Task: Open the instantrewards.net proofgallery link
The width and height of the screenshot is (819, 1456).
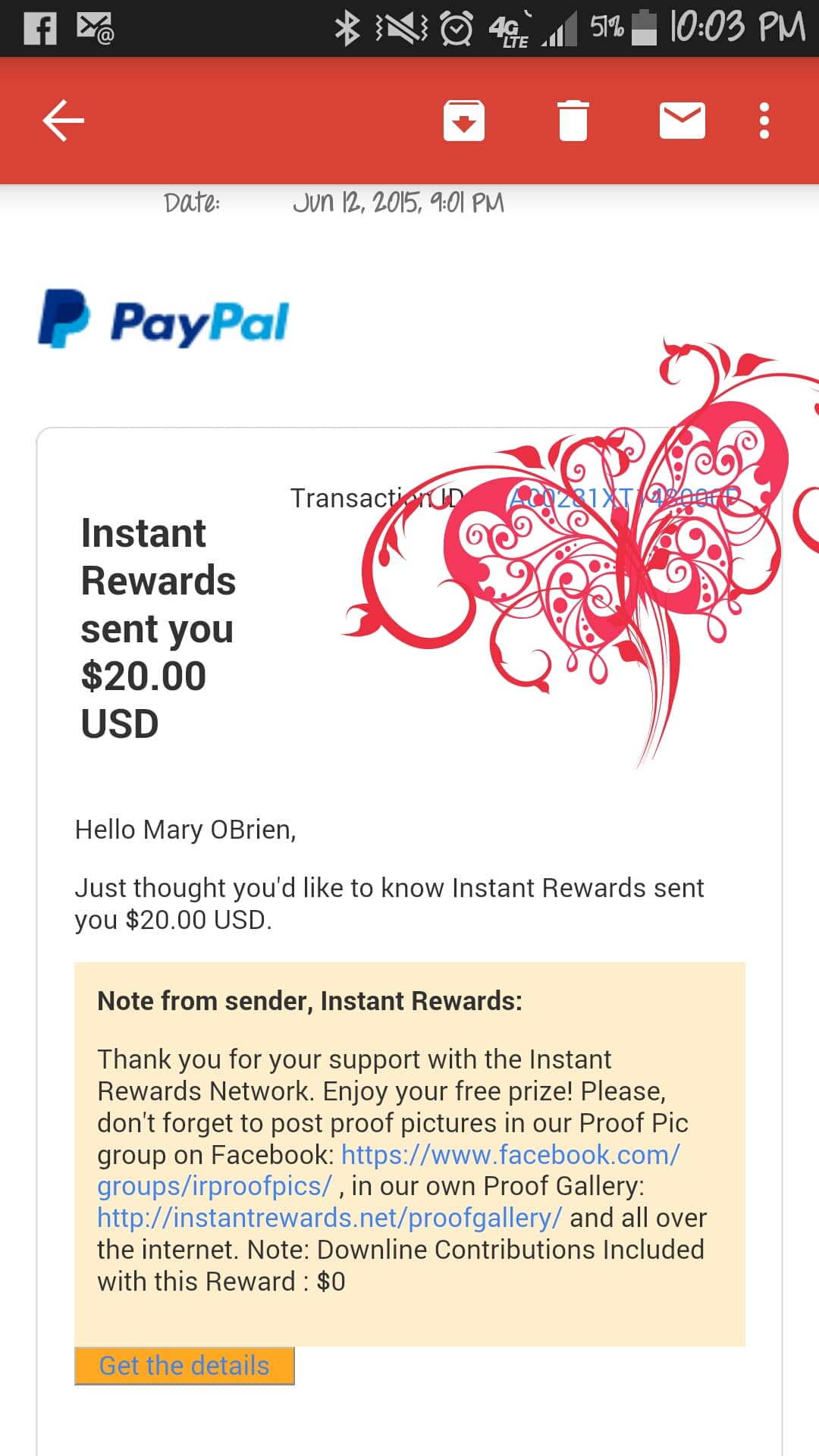Action: coord(329,1218)
